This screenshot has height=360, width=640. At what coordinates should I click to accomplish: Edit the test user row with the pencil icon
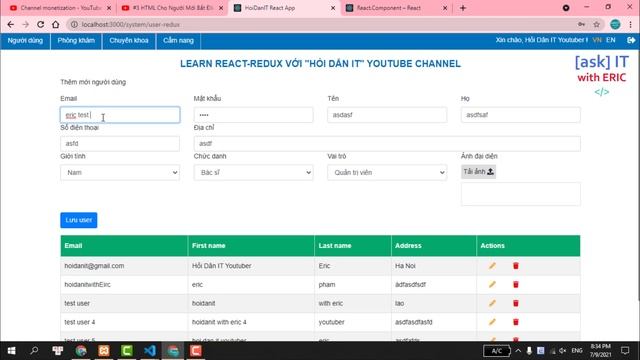492,303
